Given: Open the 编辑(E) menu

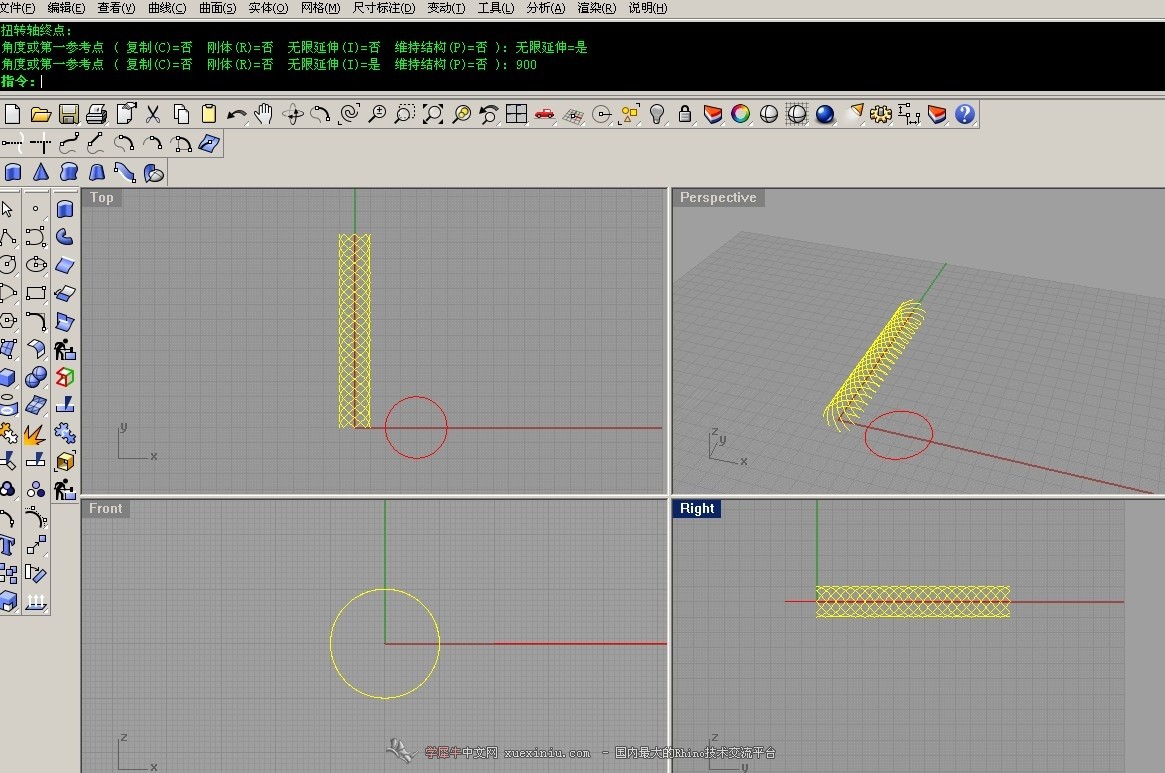Looking at the screenshot, I should click(66, 8).
